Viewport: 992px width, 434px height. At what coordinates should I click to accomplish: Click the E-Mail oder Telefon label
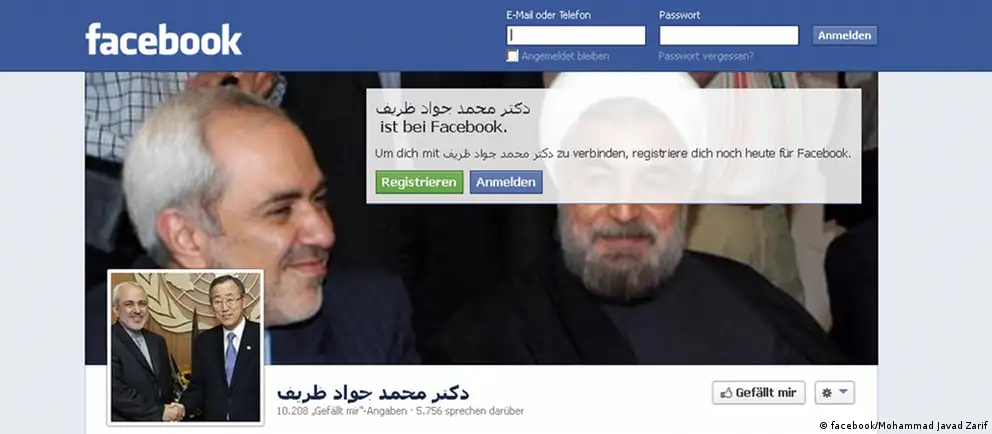tap(549, 15)
